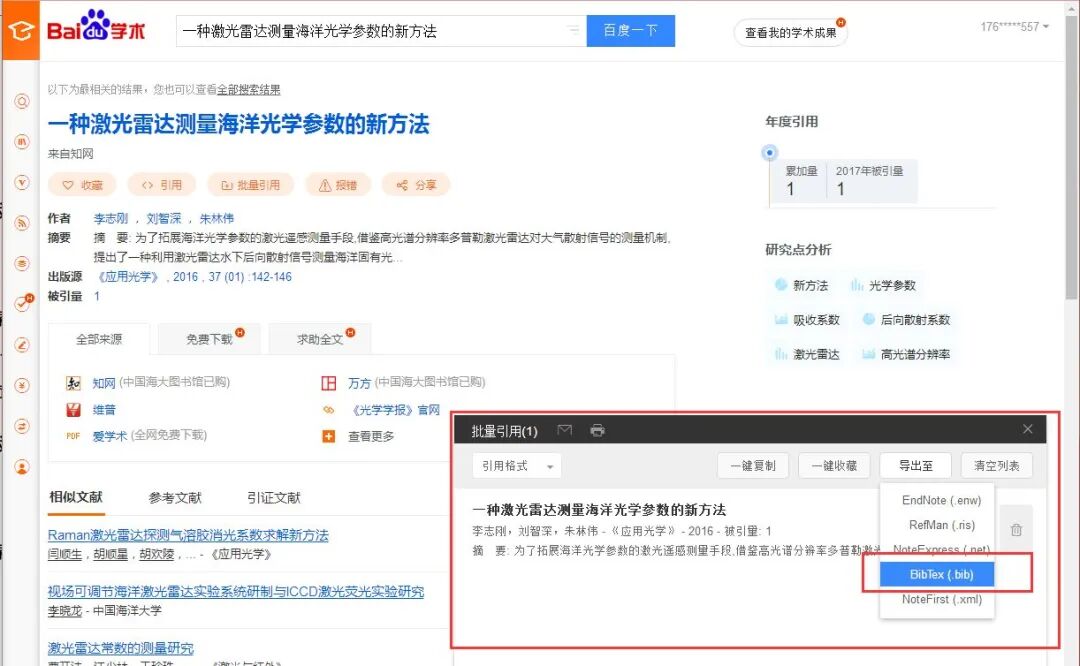Choose EndNote (.enw) export format

(x=941, y=500)
